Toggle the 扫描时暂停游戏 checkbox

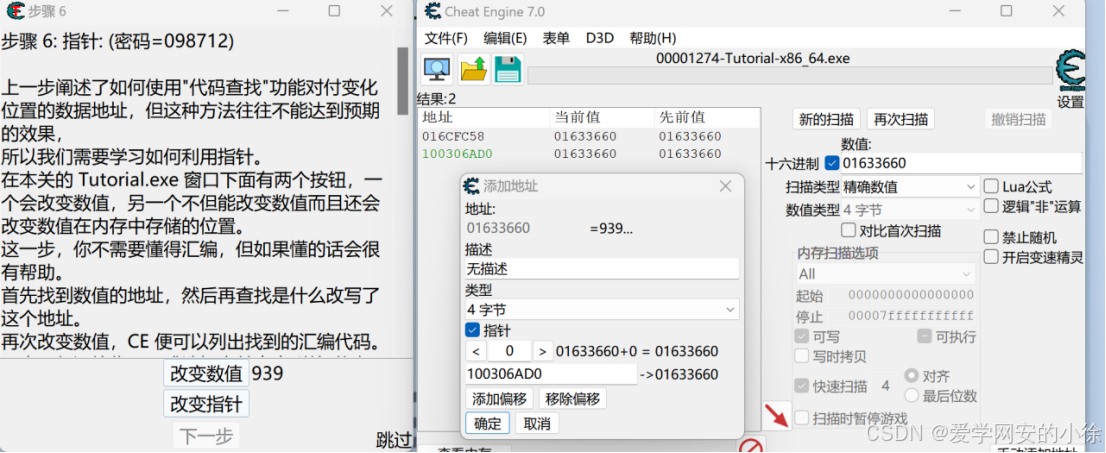(802, 418)
